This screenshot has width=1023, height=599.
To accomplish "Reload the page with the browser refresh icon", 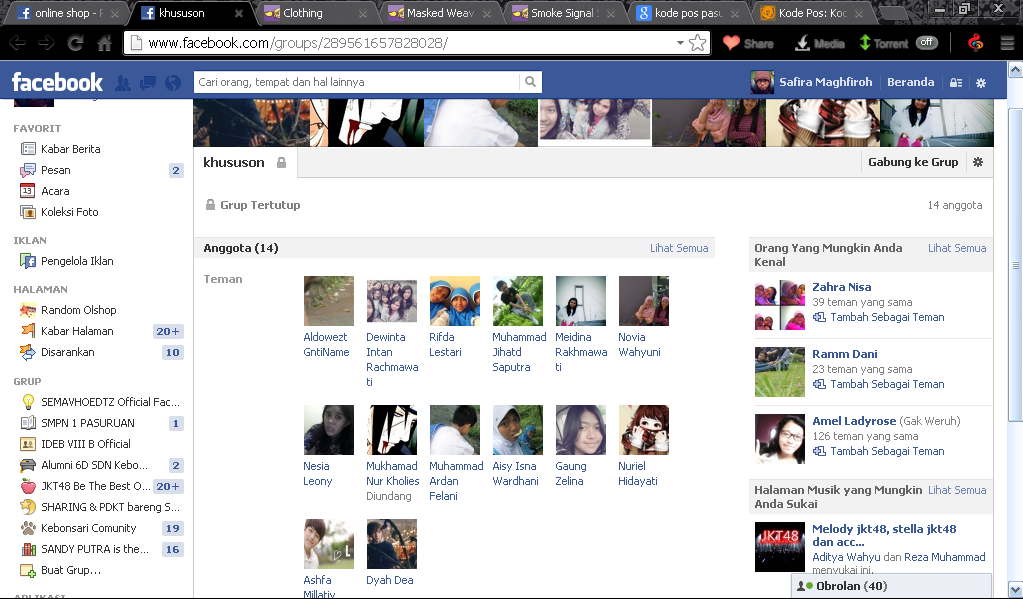I will click(75, 43).
